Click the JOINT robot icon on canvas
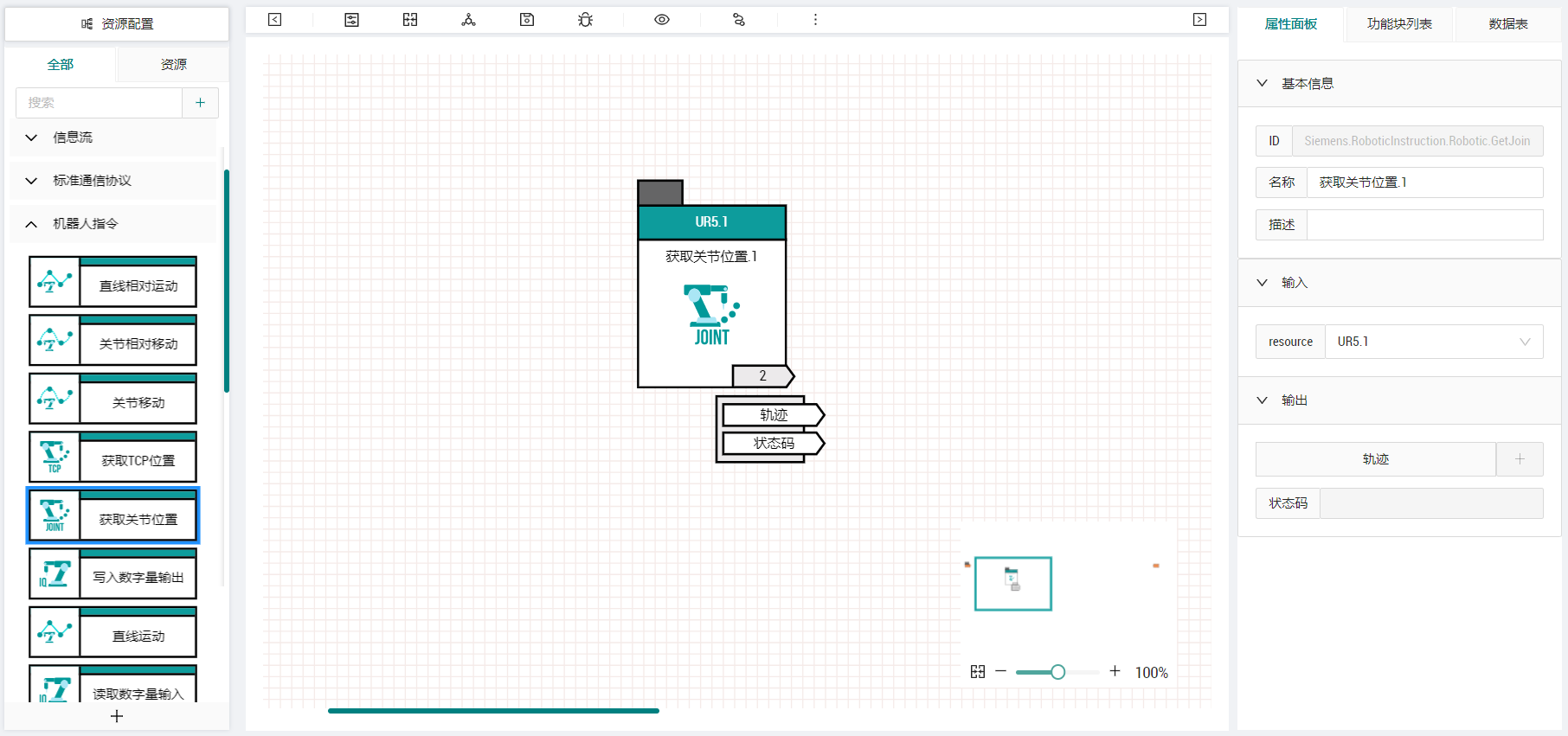Screen dimensions: 1568x736 [711, 315]
